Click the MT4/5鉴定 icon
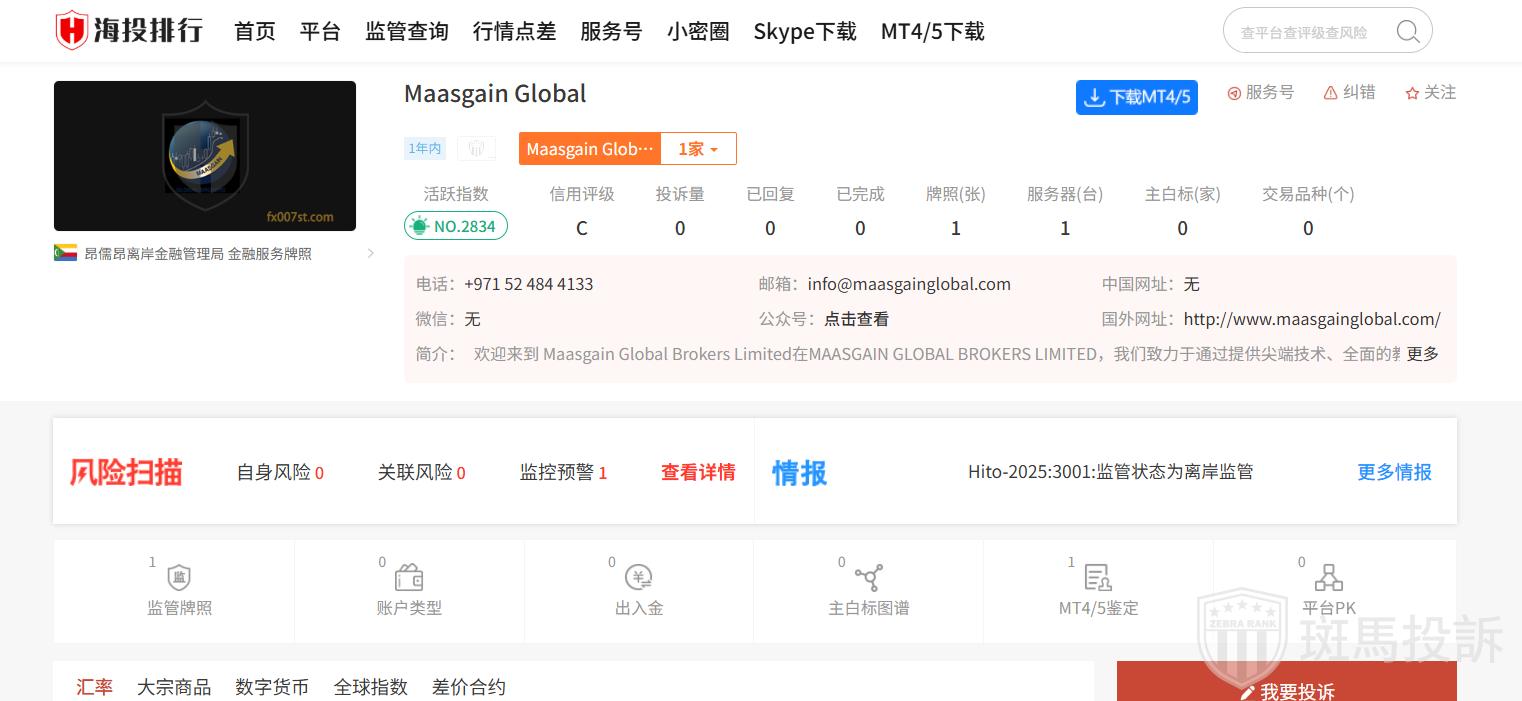This screenshot has width=1522, height=701. click(x=1098, y=577)
